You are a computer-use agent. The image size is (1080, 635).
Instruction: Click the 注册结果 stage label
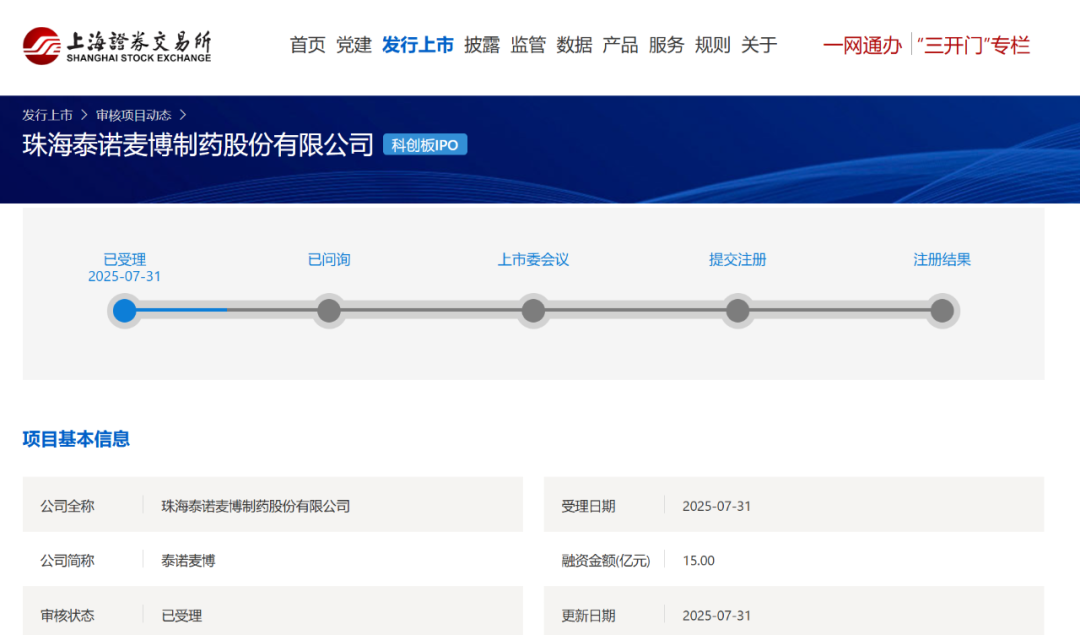[942, 260]
